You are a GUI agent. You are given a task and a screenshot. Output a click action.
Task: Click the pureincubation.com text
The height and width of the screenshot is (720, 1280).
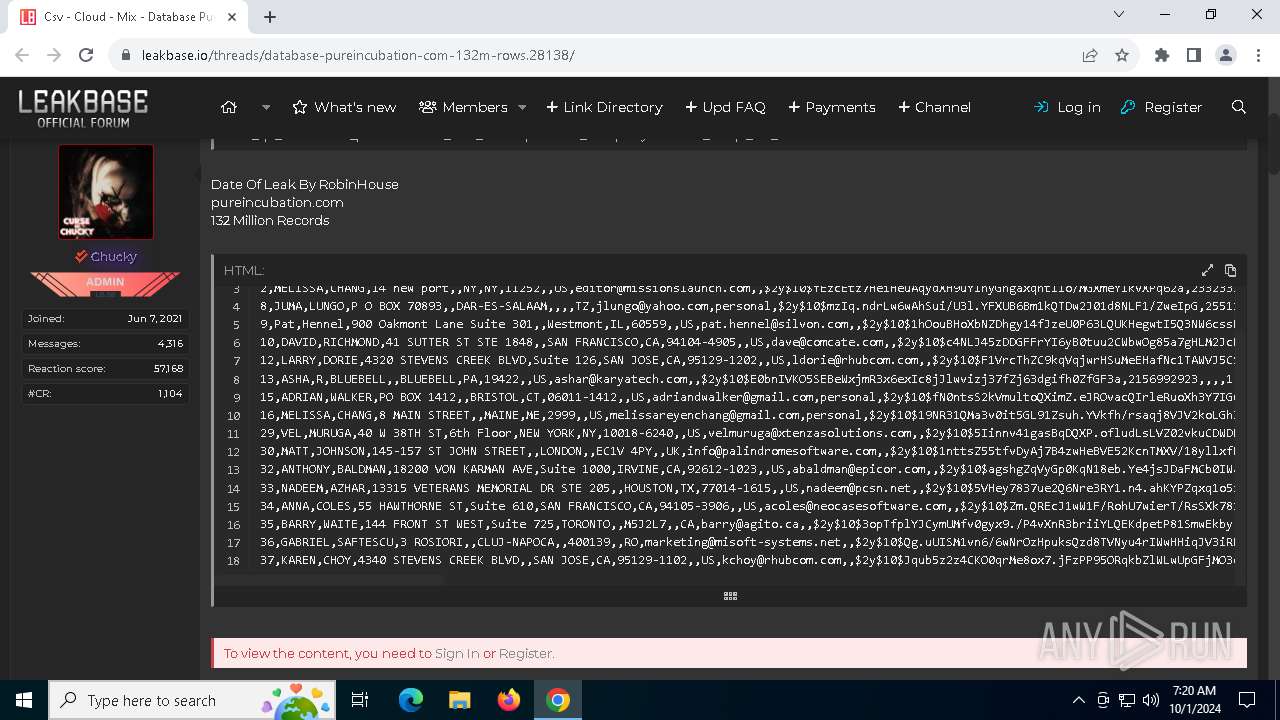[x=277, y=202]
